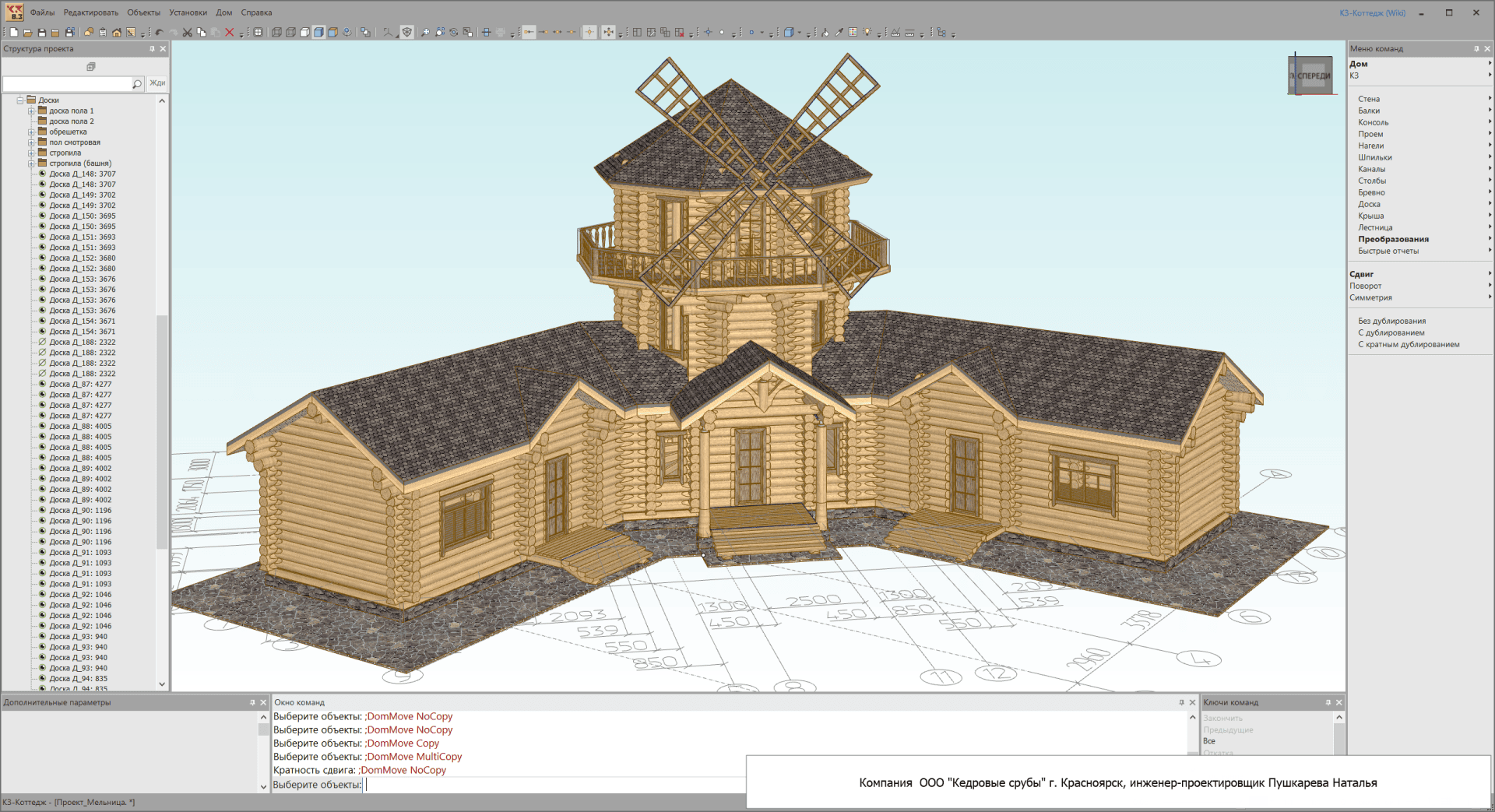Viewport: 1495px width, 812px height.
Task: Toggle visibility eye of first Доска Д_148: 3707
Action: pos(43,174)
